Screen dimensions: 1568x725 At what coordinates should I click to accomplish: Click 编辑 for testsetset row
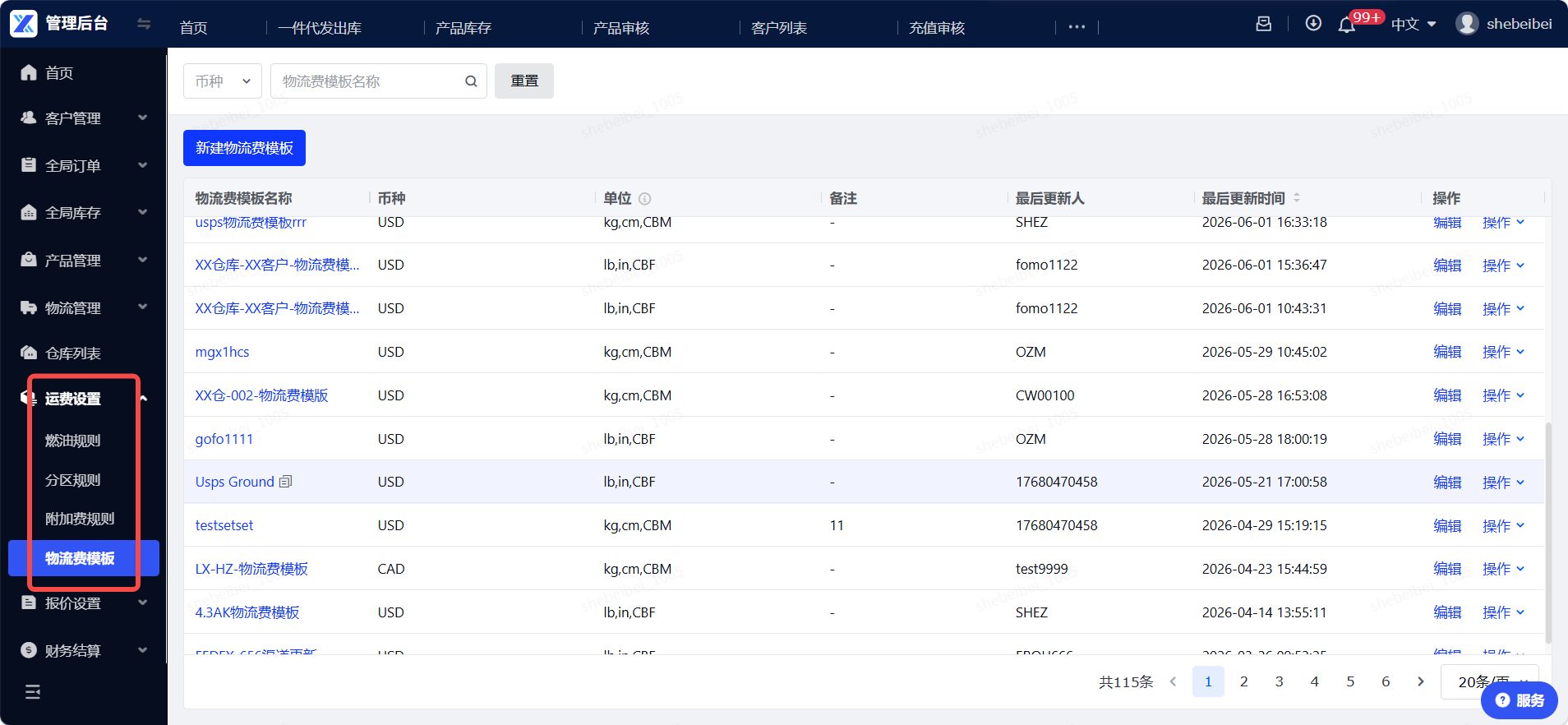(x=1447, y=526)
